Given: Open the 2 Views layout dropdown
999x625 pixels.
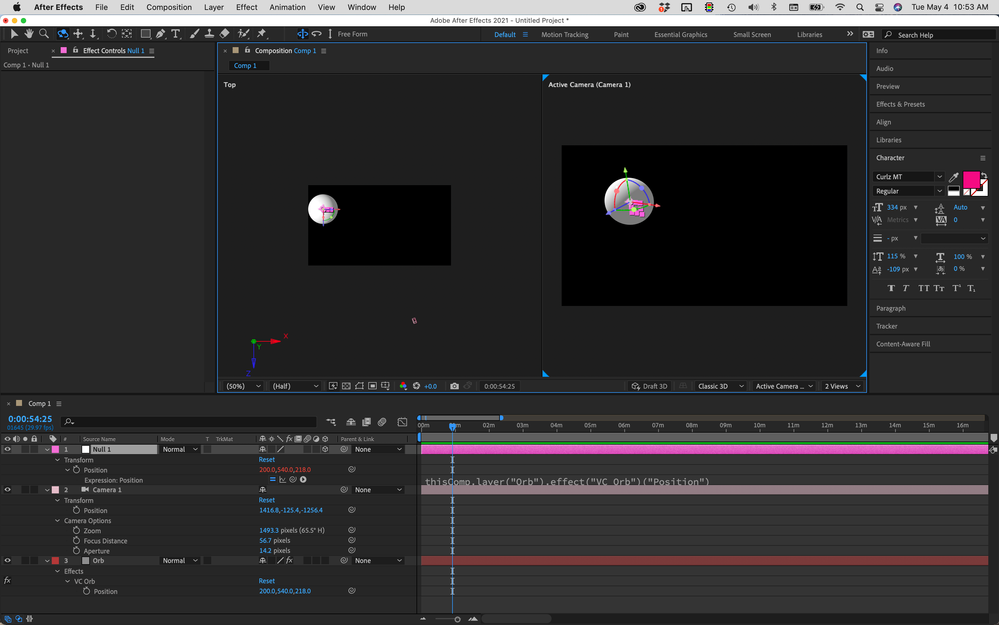Looking at the screenshot, I should click(842, 386).
